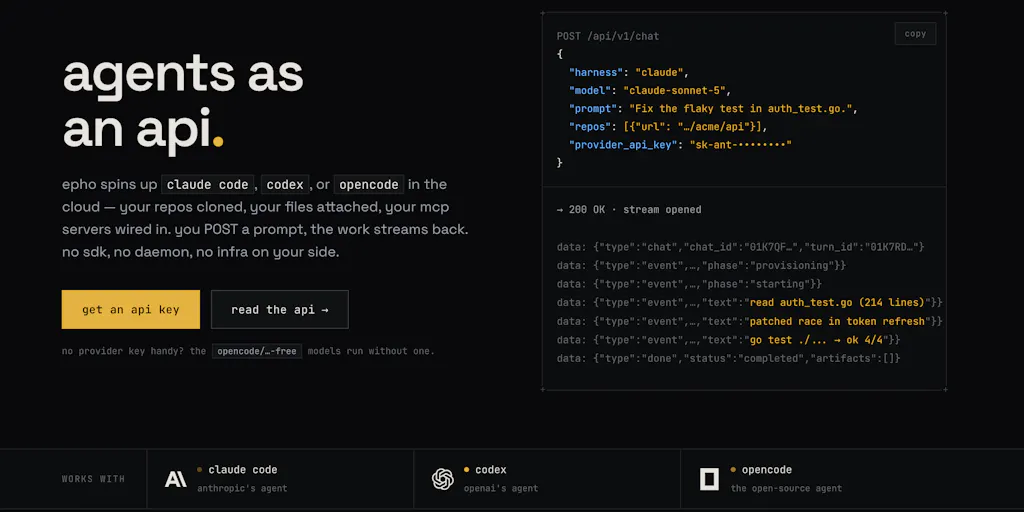Click the "claude code" inline code chip
Viewport: 1024px width, 512px height.
point(208,185)
